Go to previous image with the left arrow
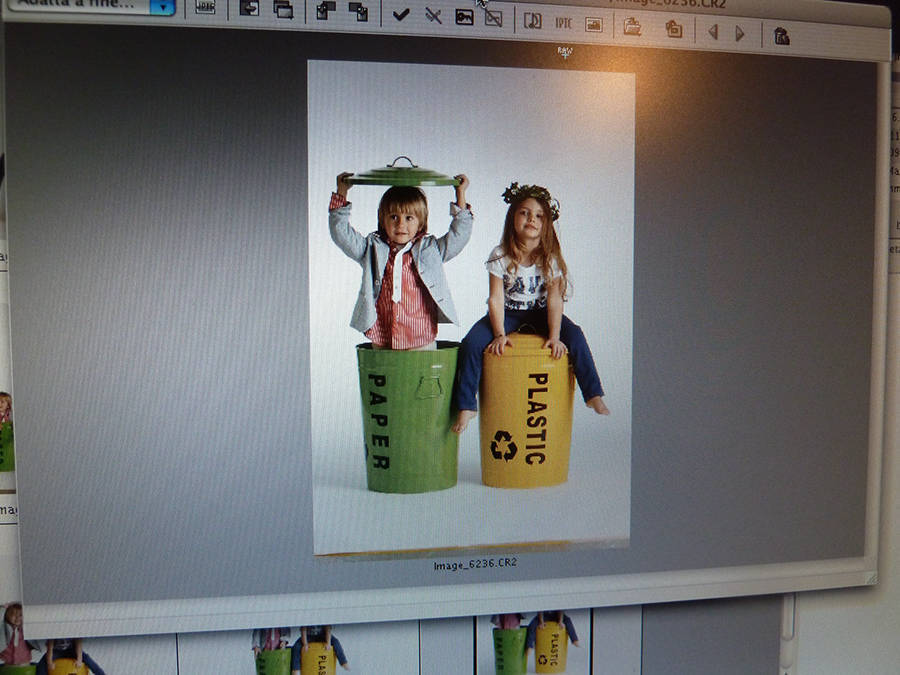This screenshot has height=675, width=900. click(x=712, y=32)
